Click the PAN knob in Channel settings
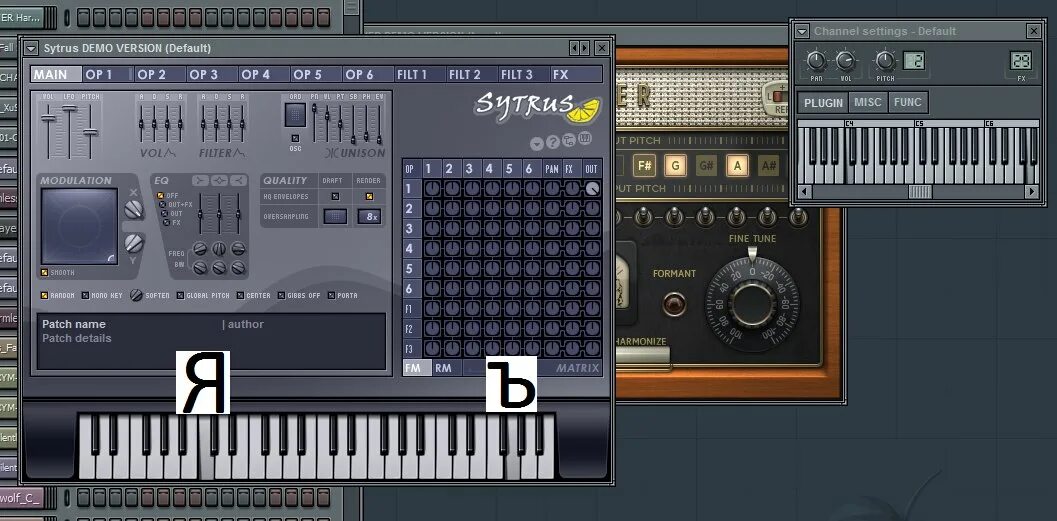This screenshot has width=1057, height=521. coord(816,61)
